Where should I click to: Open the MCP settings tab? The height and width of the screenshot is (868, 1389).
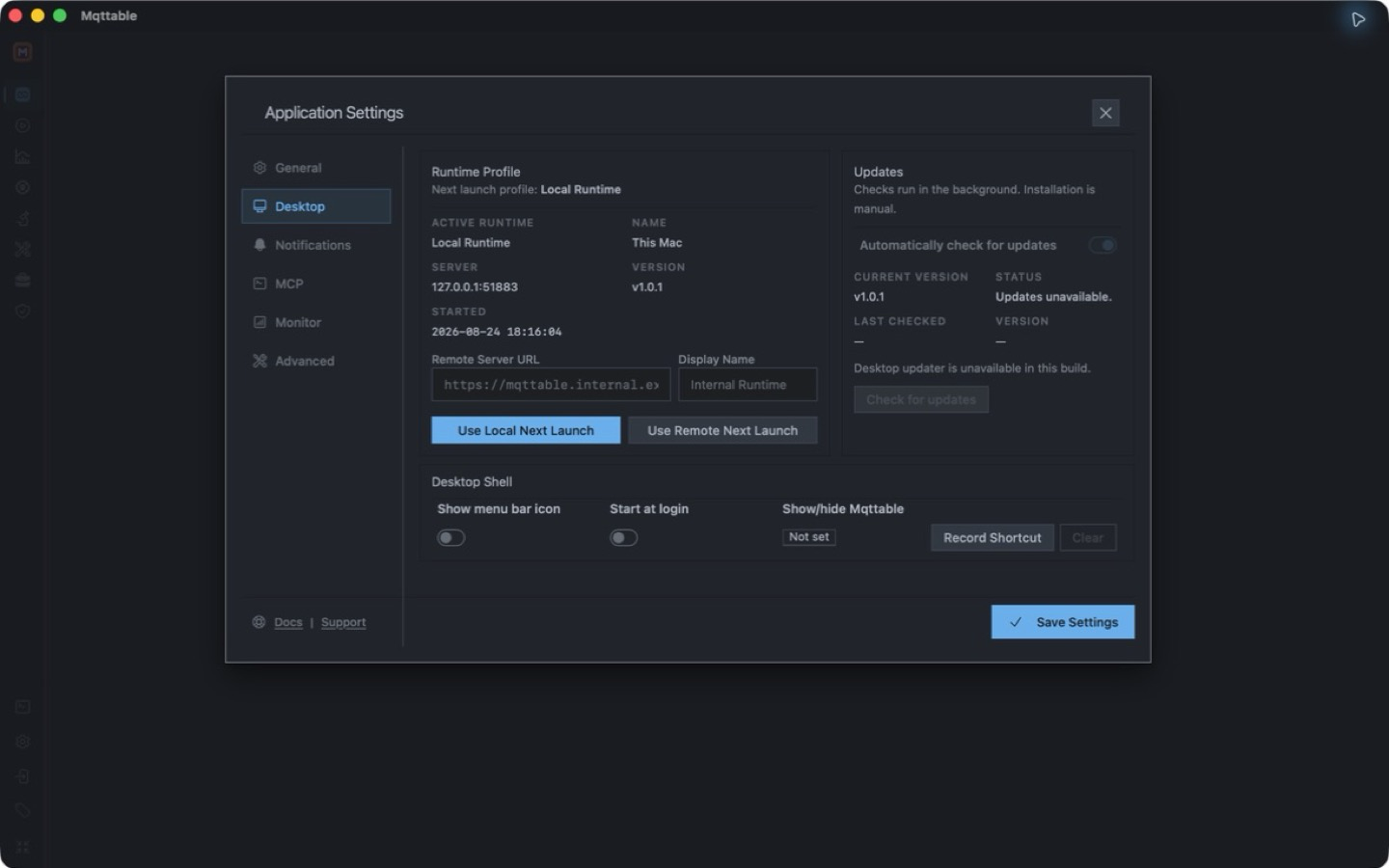315,284
